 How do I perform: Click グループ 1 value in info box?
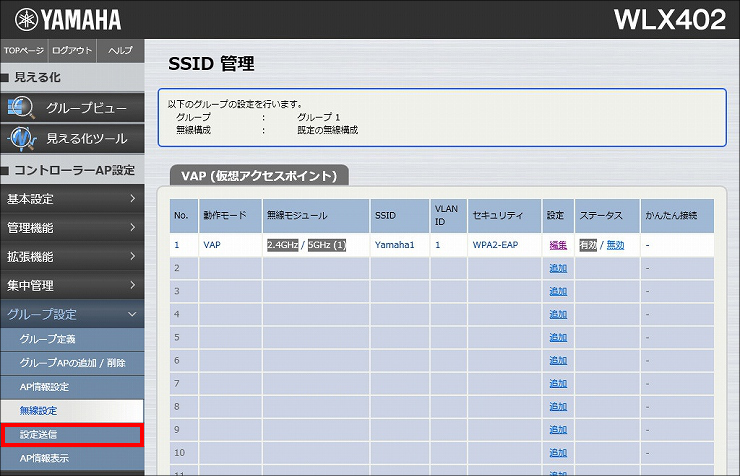pos(319,117)
